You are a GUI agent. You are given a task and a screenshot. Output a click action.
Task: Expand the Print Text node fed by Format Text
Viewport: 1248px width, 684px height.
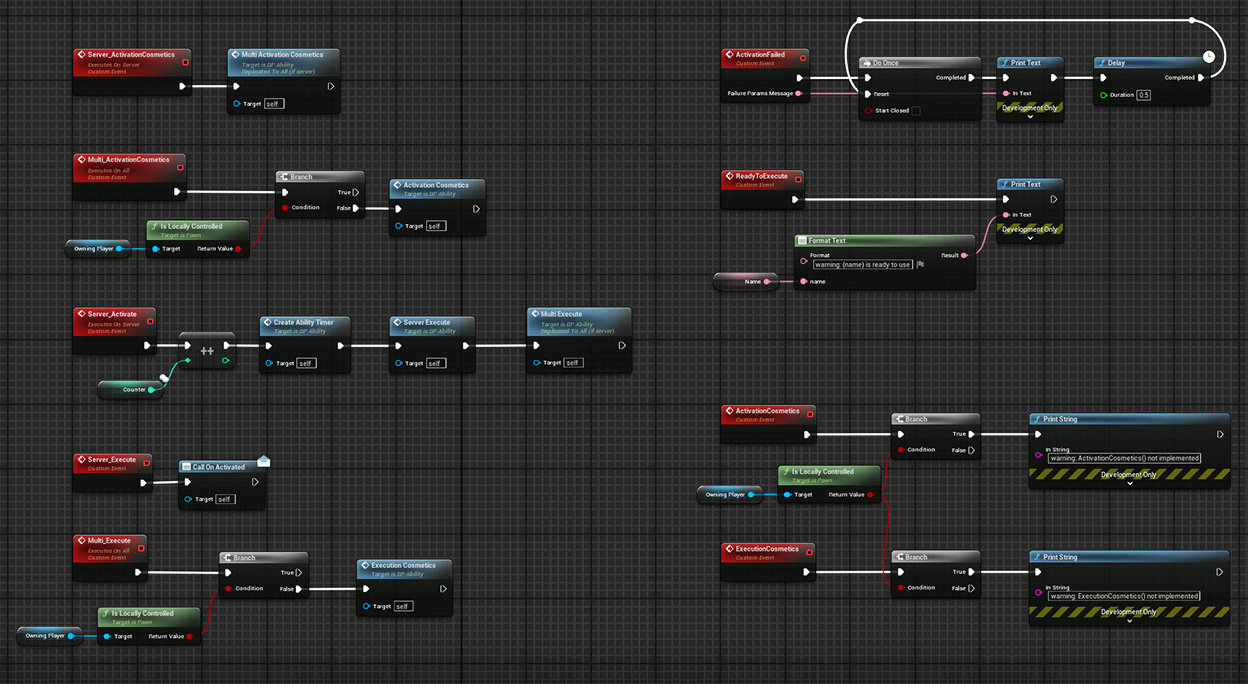point(1029,238)
